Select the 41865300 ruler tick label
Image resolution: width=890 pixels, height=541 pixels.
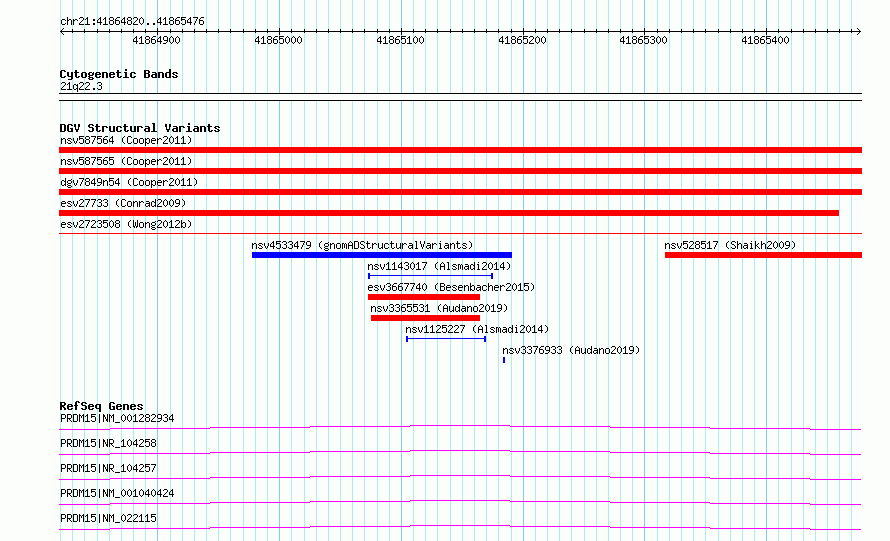643,40
